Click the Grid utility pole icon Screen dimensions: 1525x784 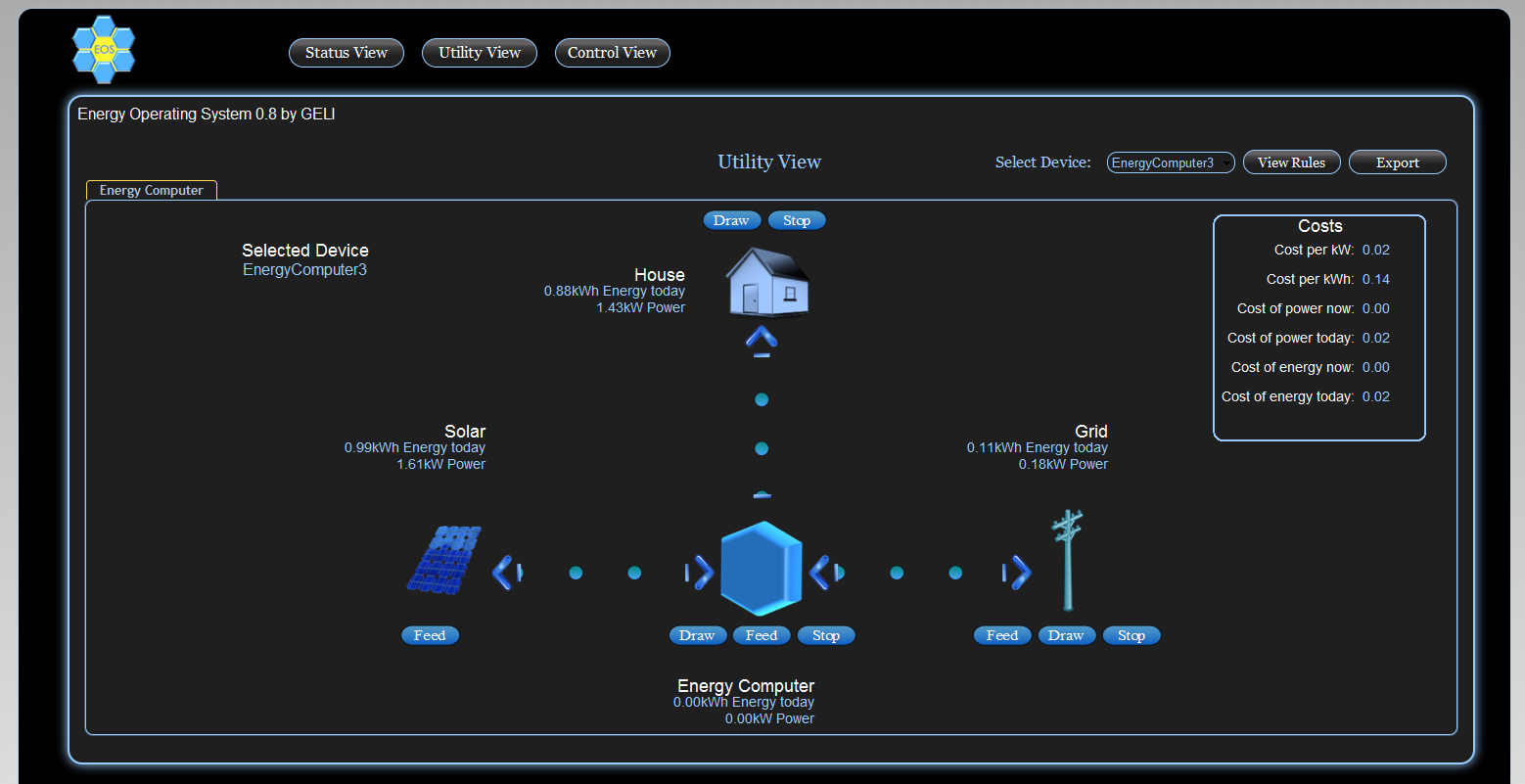click(x=1068, y=560)
